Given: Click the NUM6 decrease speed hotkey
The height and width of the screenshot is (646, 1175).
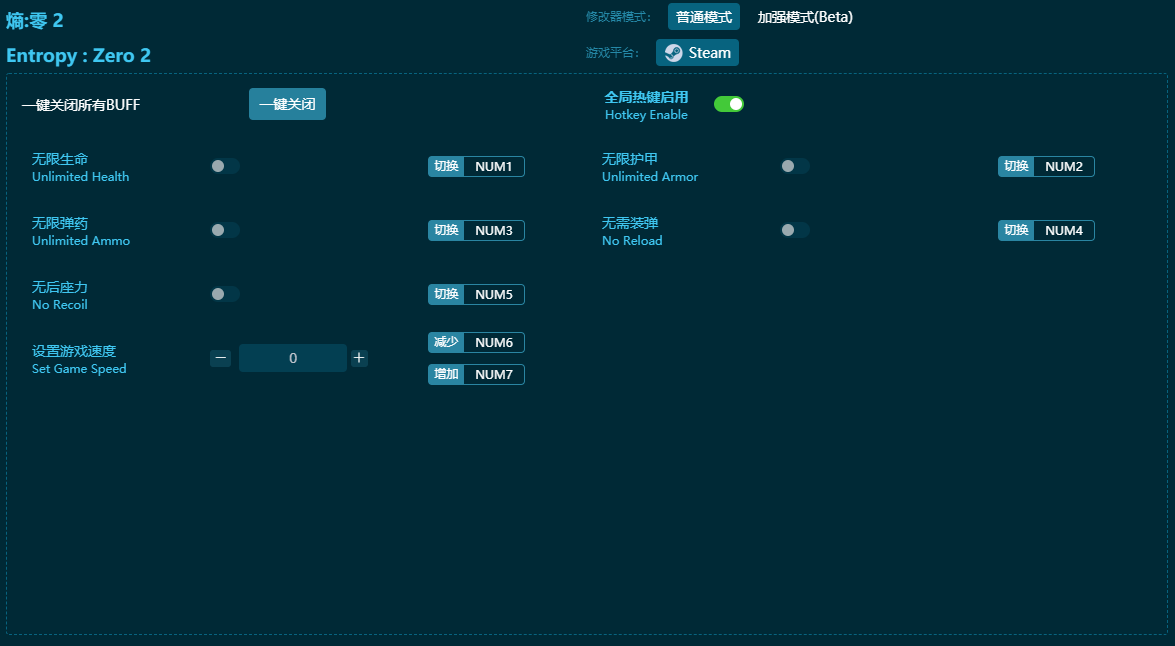Looking at the screenshot, I should click(493, 343).
